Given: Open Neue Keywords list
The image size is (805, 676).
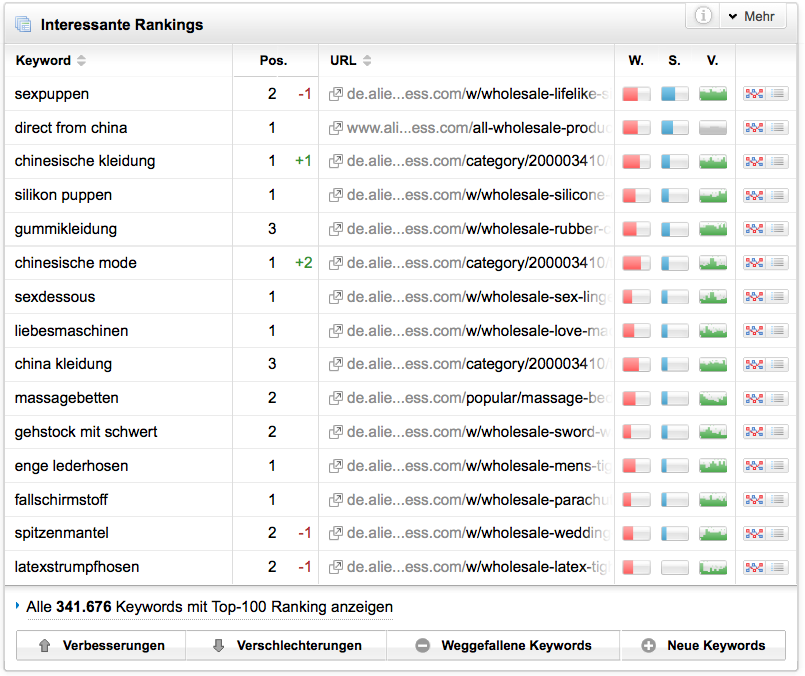Looking at the screenshot, I should coord(704,646).
